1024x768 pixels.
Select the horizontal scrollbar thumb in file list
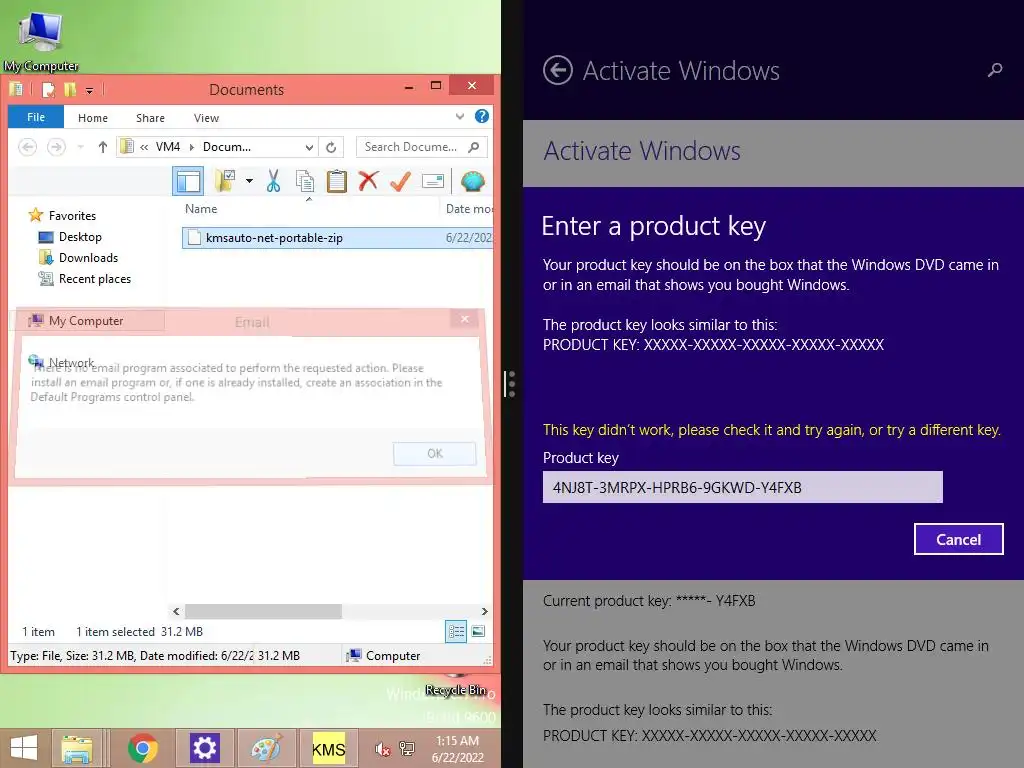tap(263, 611)
